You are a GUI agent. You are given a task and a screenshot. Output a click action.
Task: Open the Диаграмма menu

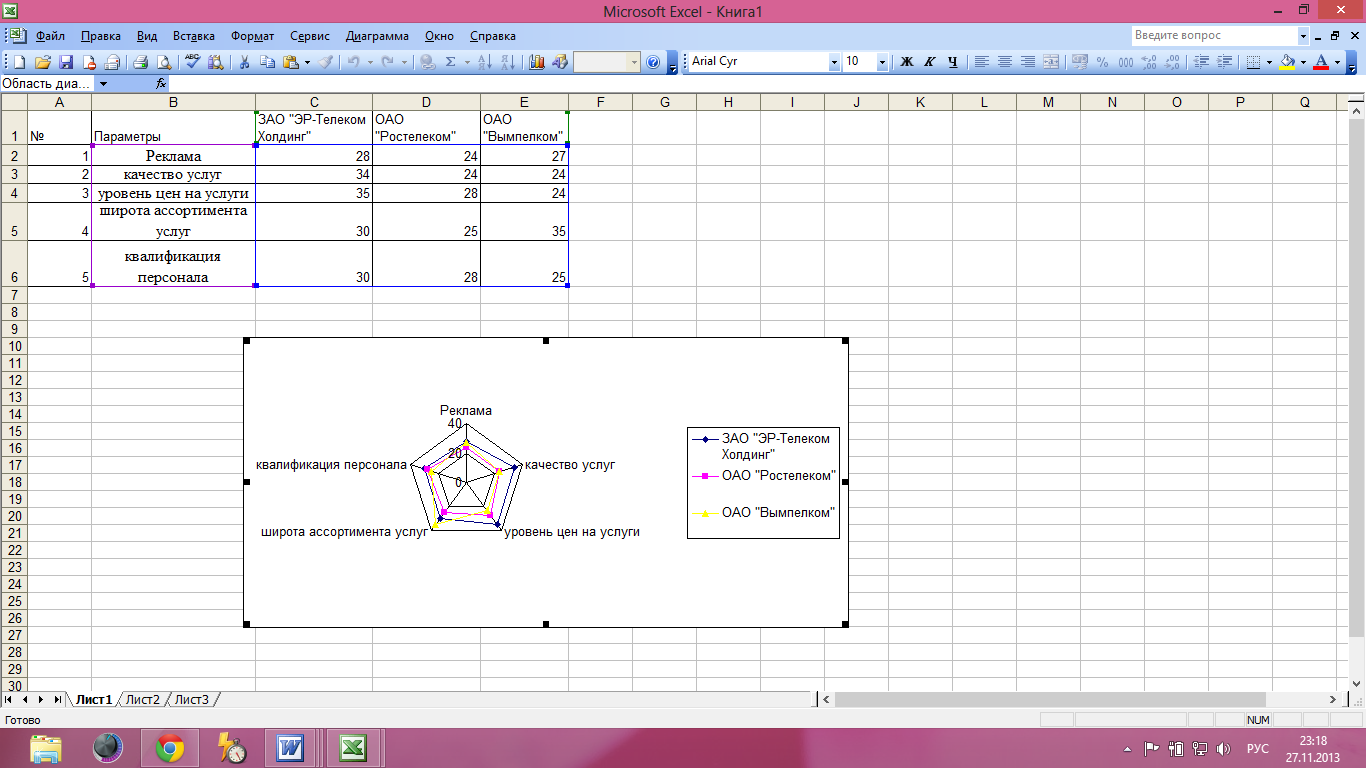pos(377,36)
